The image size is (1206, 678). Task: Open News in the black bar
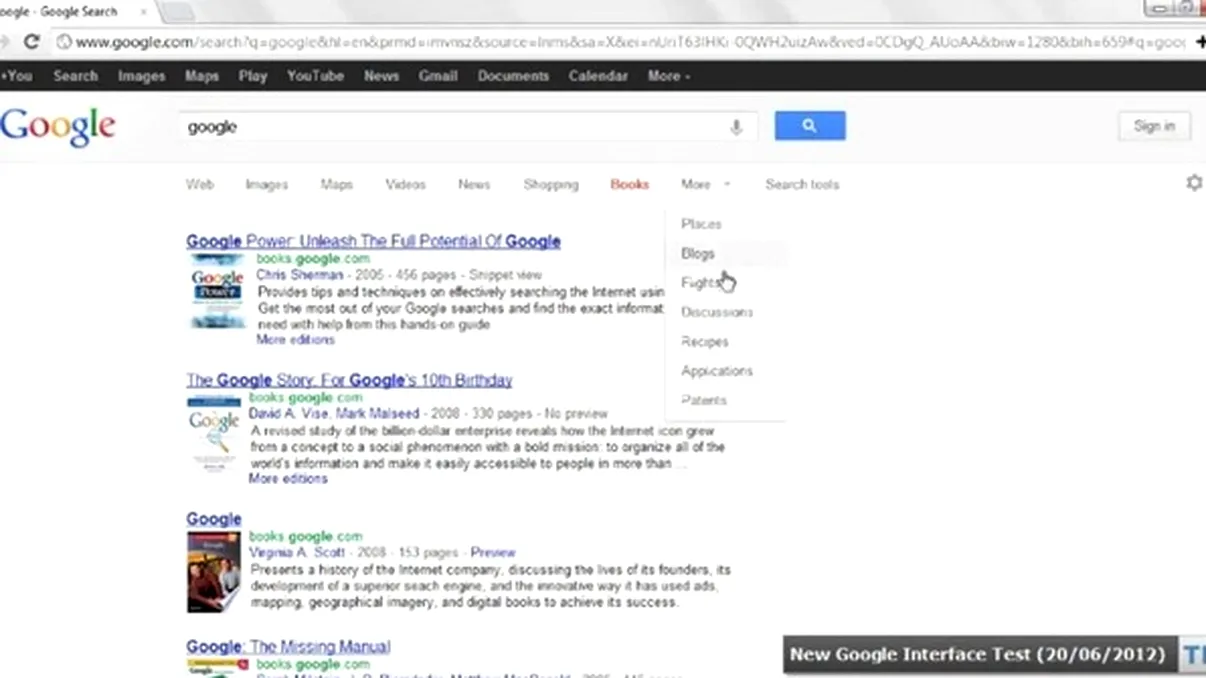(x=381, y=76)
